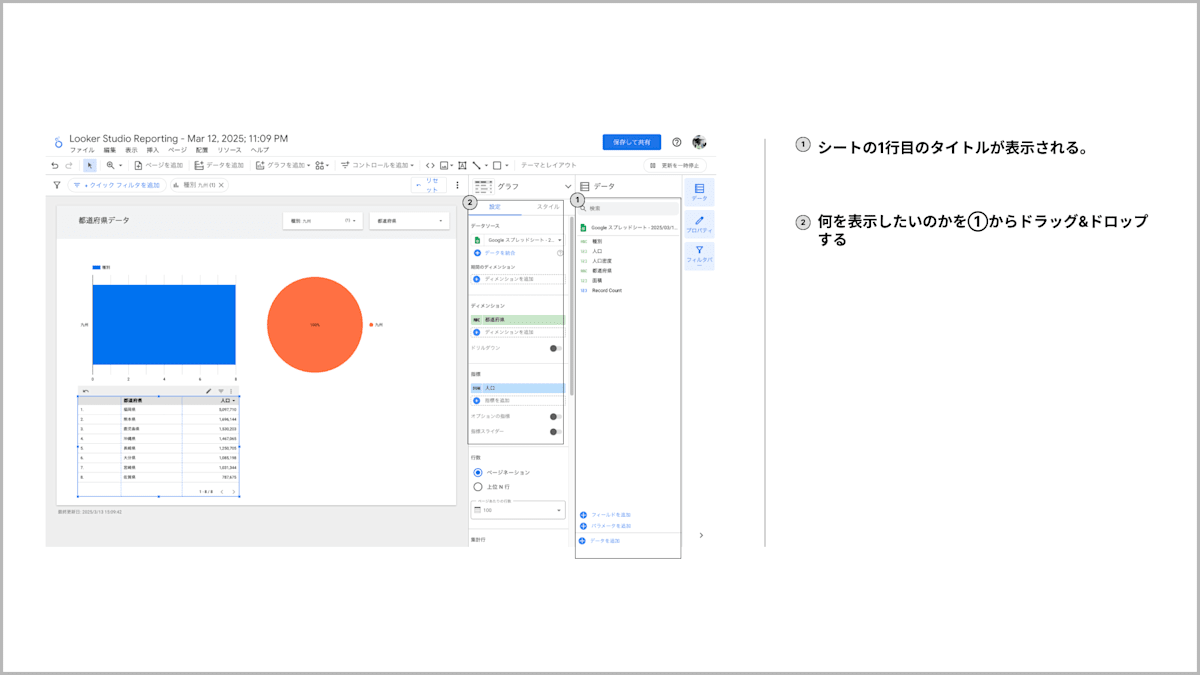Open the グラフを追加 dropdown

pos(283,165)
